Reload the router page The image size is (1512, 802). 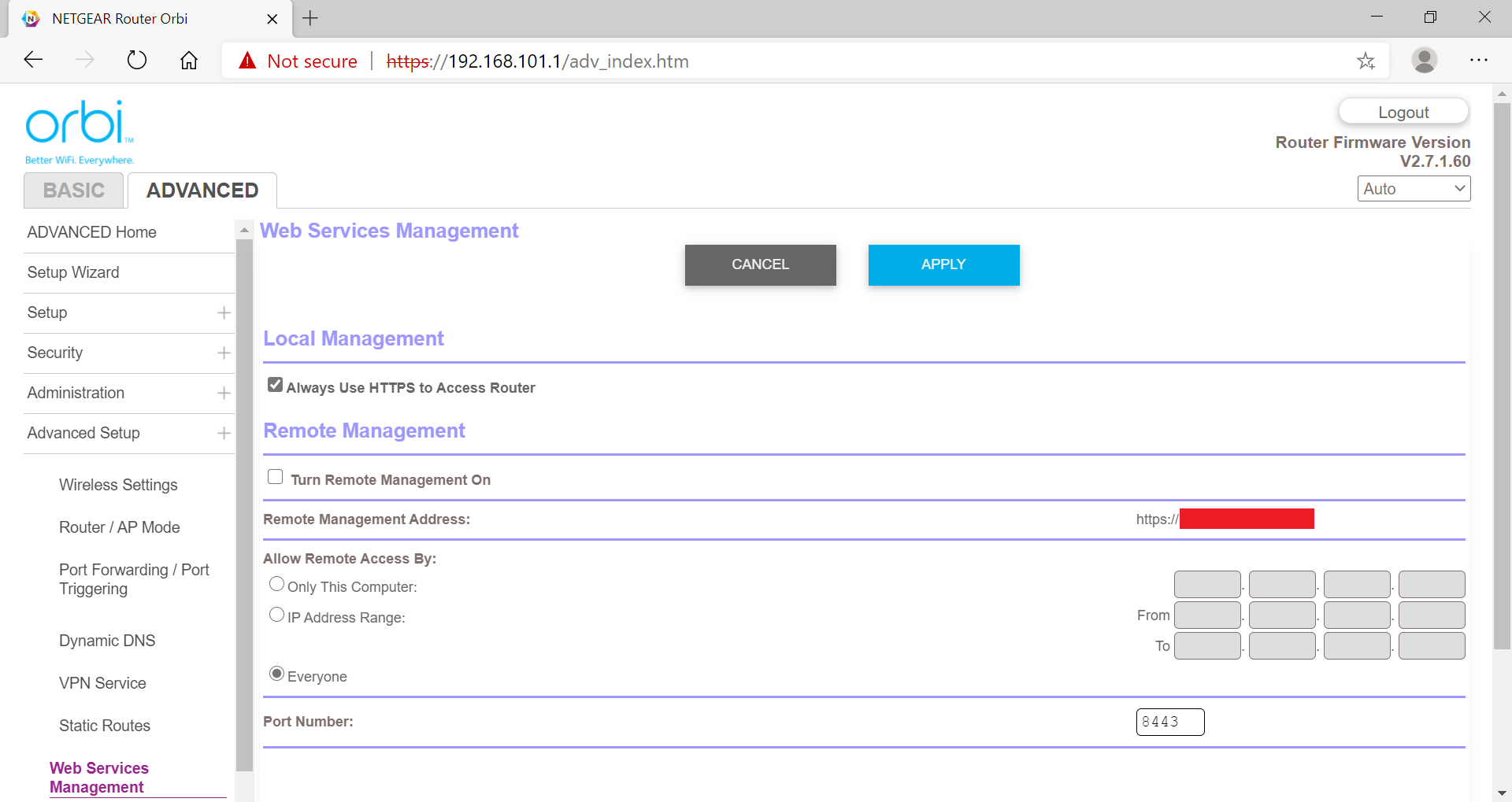coord(137,61)
